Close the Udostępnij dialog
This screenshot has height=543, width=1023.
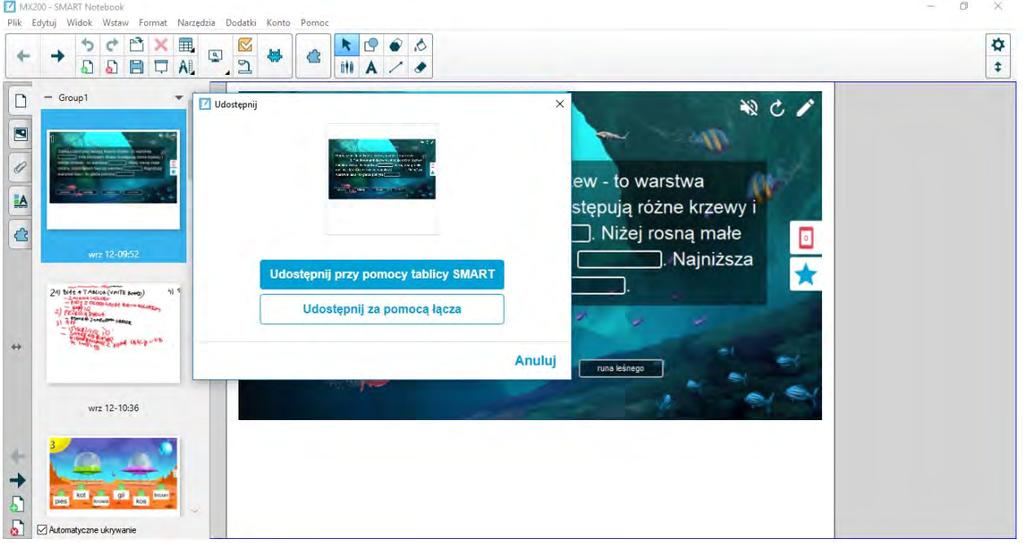pyautogui.click(x=559, y=104)
